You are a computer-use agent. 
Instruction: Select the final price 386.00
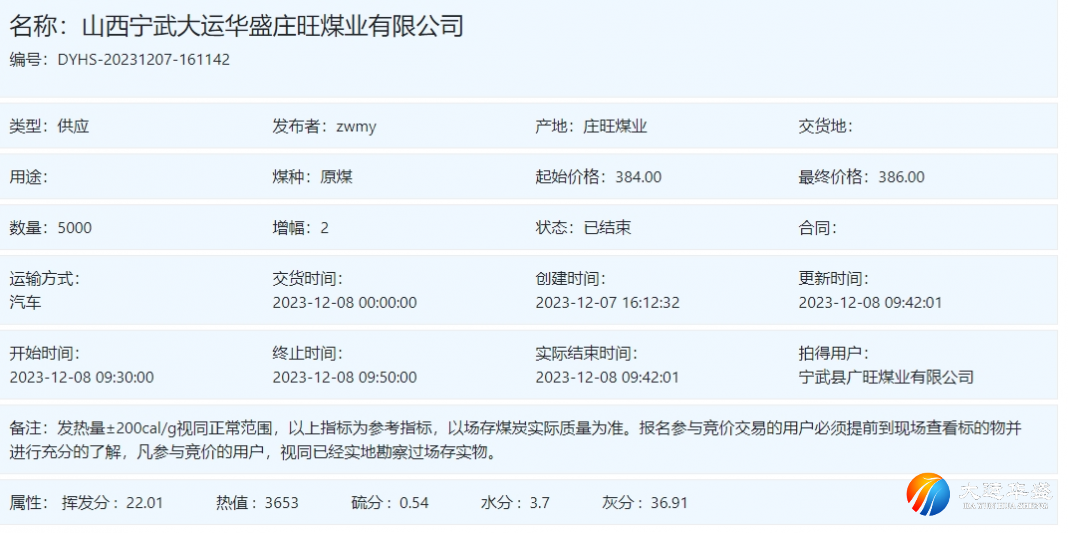[901, 177]
